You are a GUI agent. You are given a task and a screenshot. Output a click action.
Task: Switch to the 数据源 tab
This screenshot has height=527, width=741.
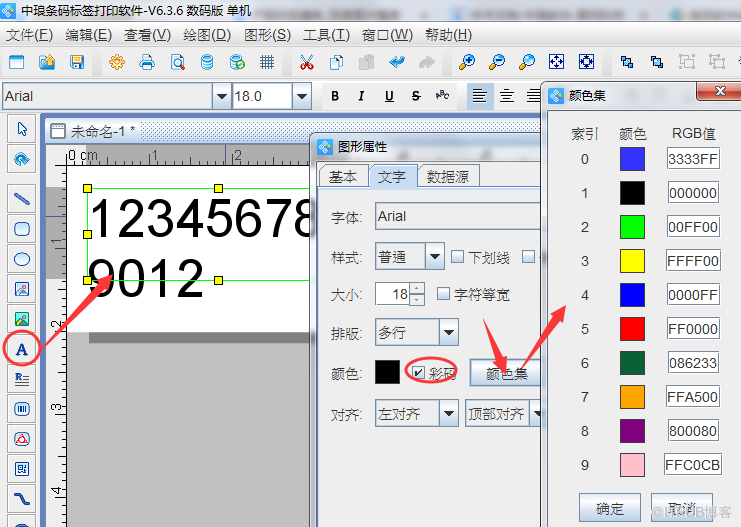pyautogui.click(x=448, y=176)
